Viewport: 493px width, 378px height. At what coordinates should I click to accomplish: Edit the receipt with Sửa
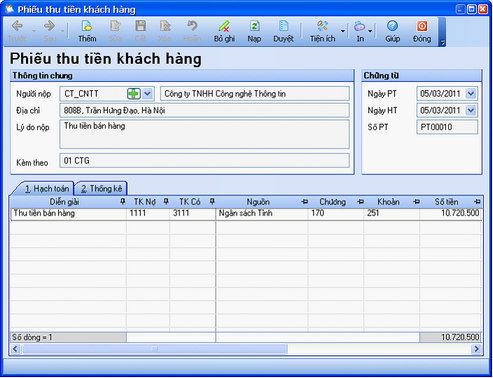point(115,31)
